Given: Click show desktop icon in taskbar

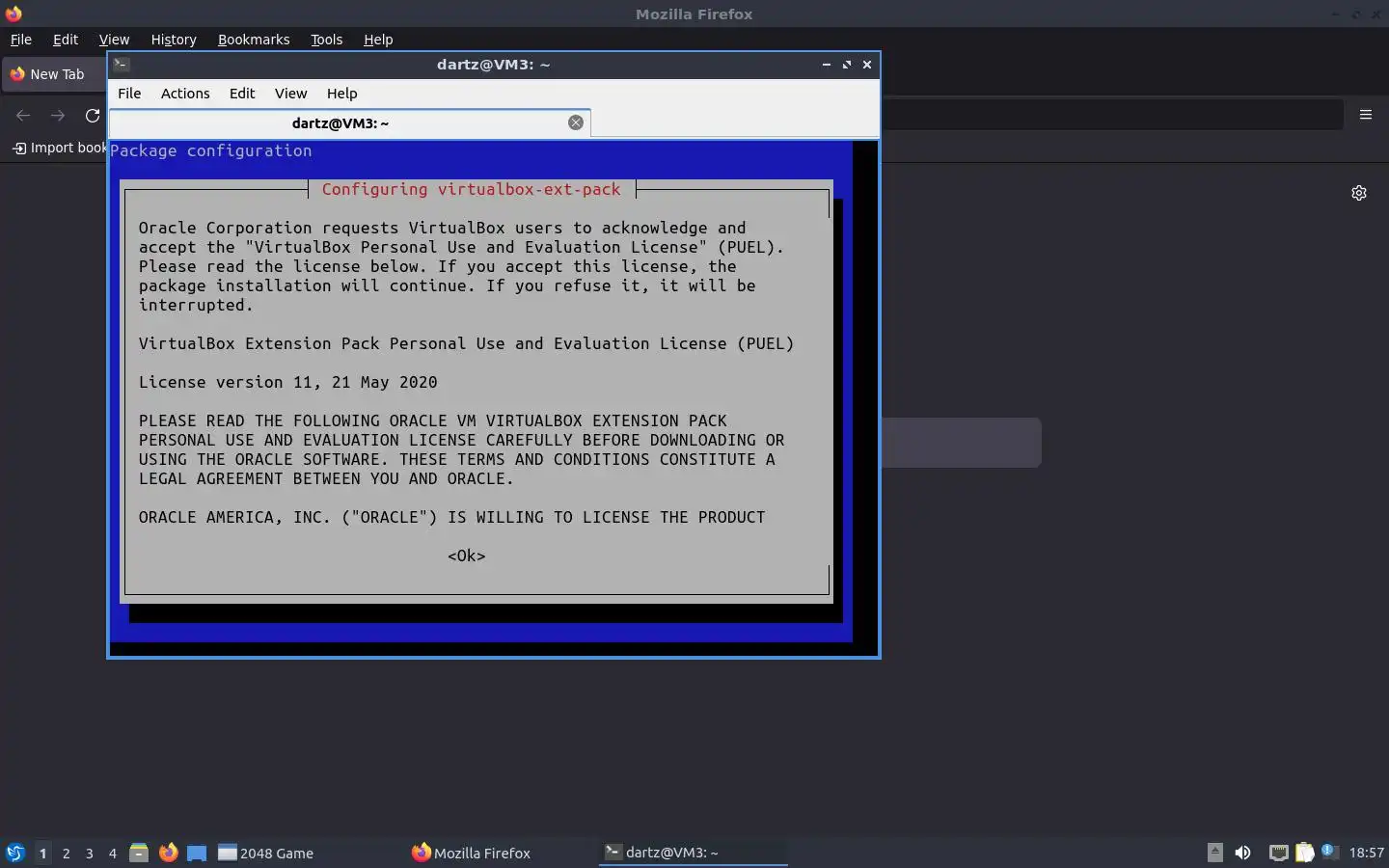Looking at the screenshot, I should tap(197, 853).
